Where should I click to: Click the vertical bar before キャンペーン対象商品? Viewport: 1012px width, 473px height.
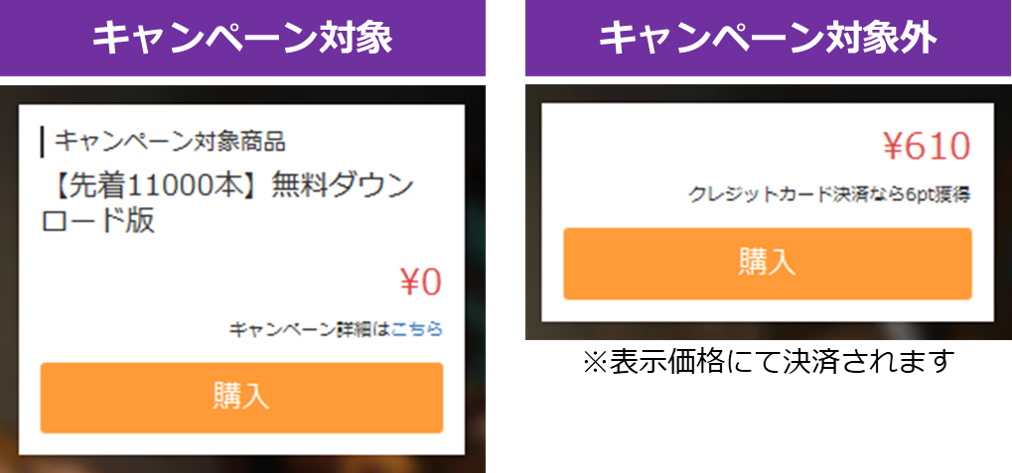[x=42, y=142]
